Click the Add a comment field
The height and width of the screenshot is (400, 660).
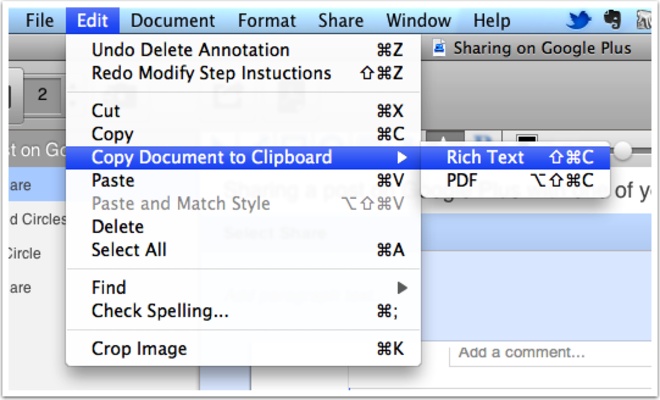(551, 353)
